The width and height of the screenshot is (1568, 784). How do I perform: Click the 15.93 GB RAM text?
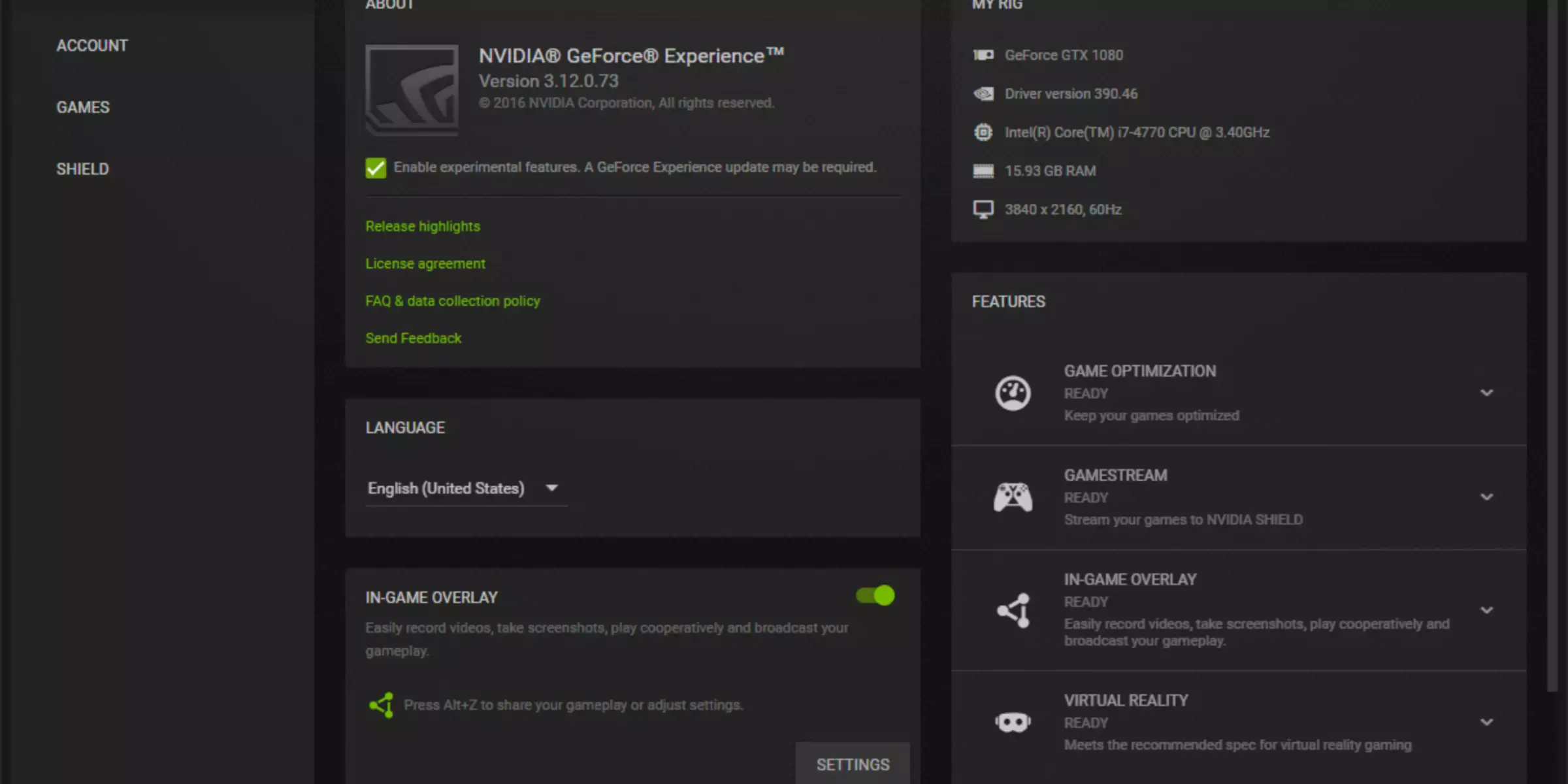pos(1050,171)
